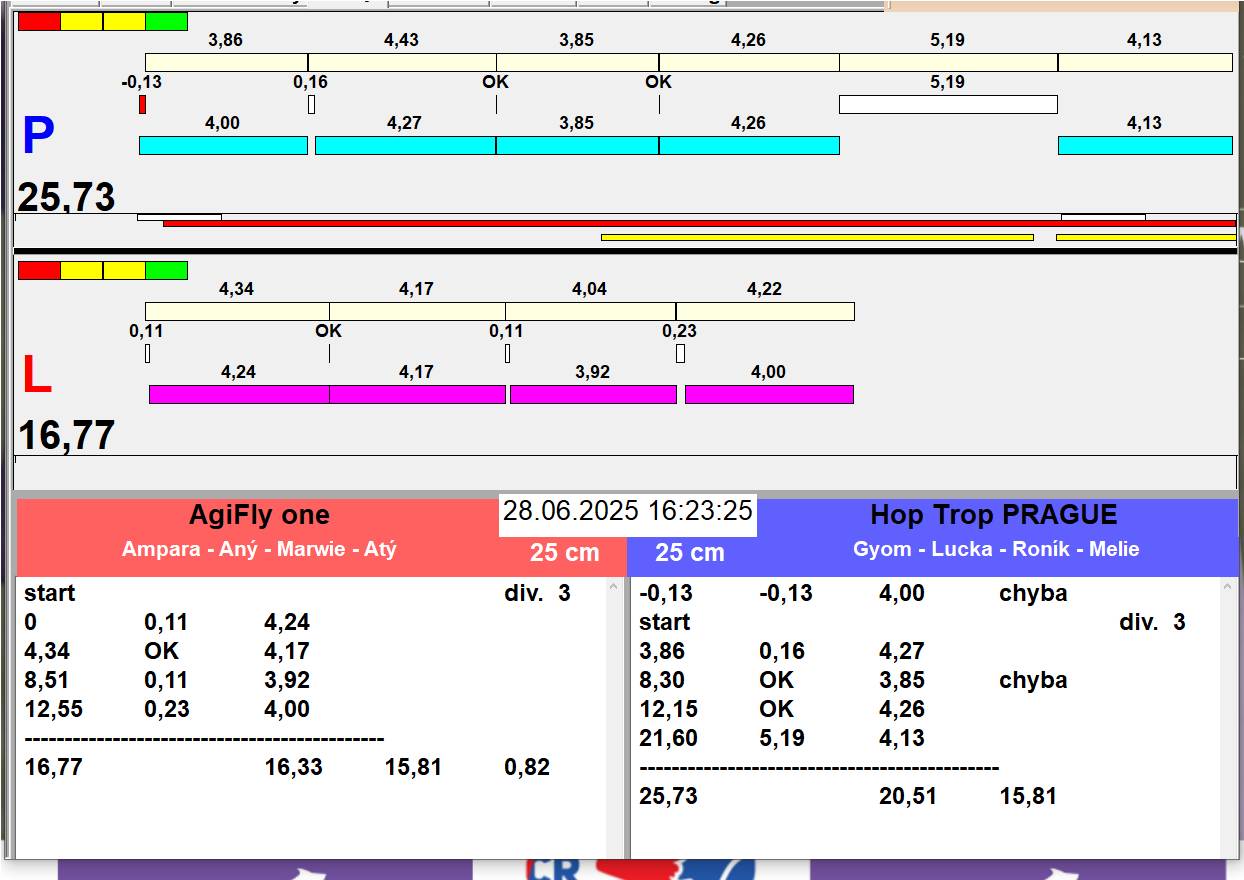Viewport: 1244px width, 880px height.
Task: Click the dog names Gyom - Lucka - Roník - Melie
Action: pyautogui.click(x=996, y=549)
